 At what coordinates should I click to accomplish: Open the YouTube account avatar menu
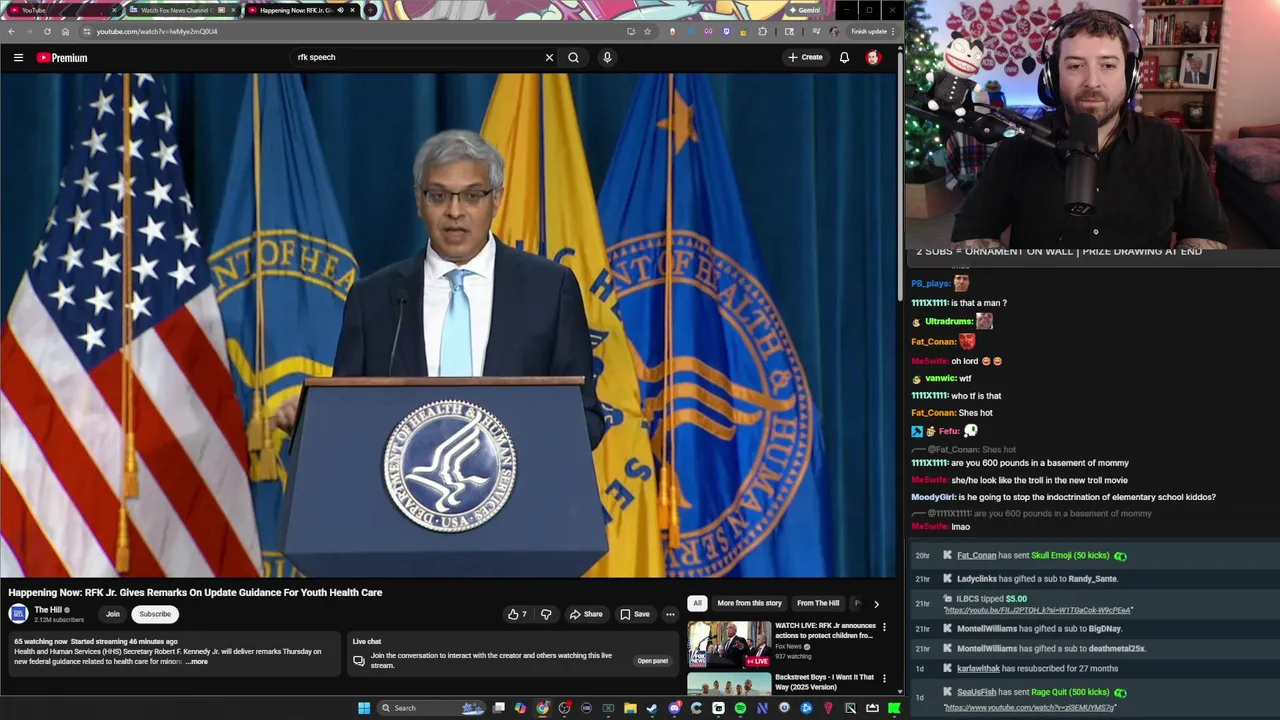tap(873, 57)
